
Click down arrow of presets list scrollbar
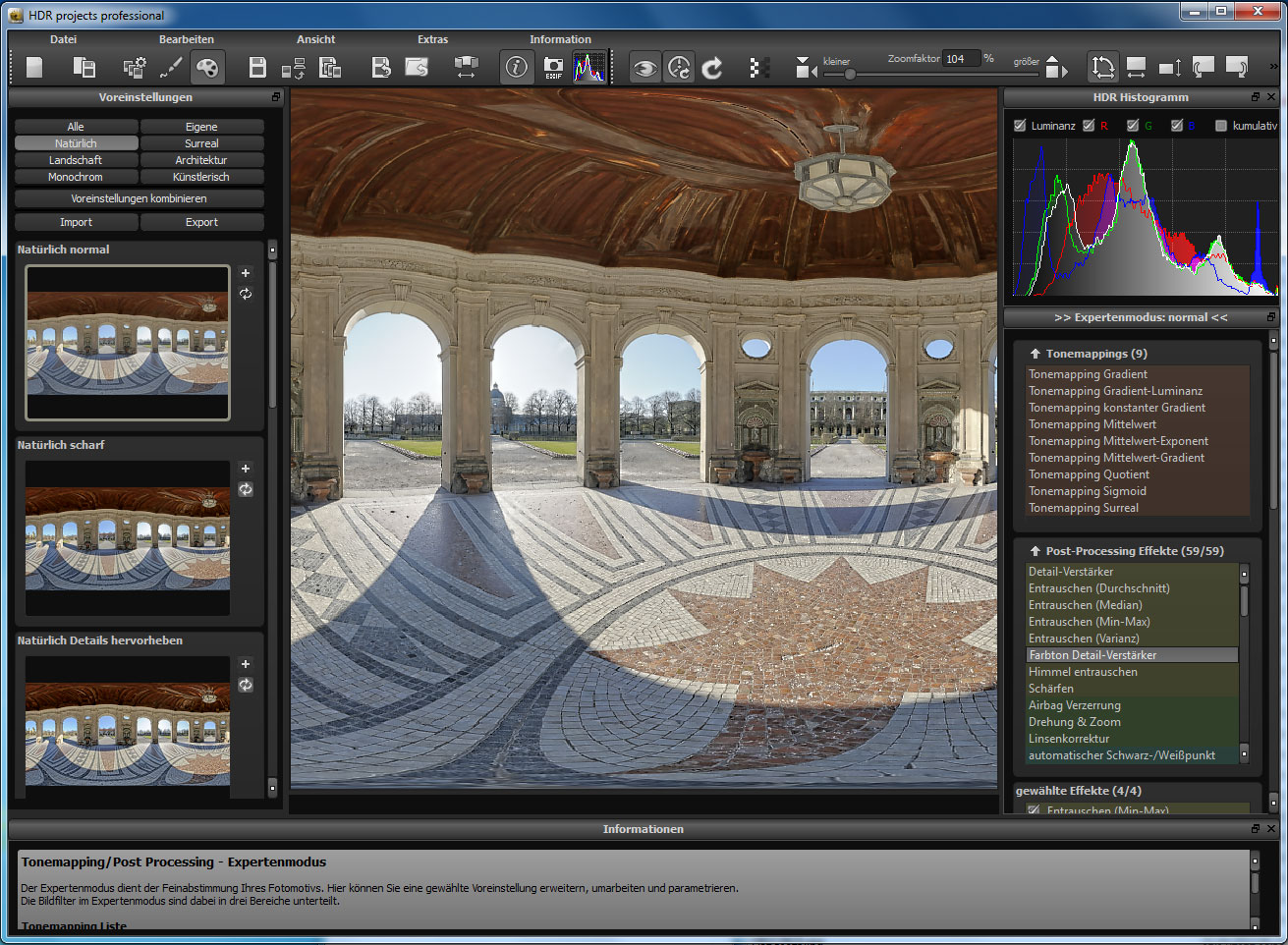point(272,787)
